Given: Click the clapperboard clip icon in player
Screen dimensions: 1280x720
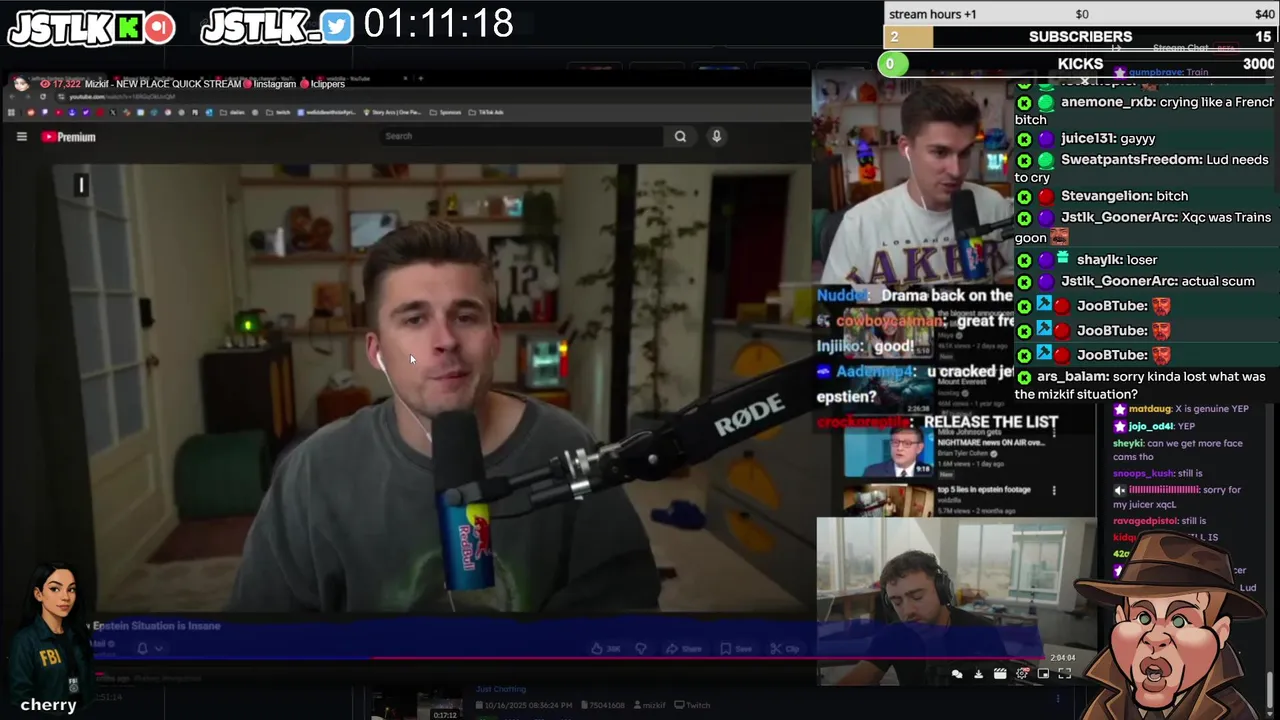Looking at the screenshot, I should coord(1000,674).
